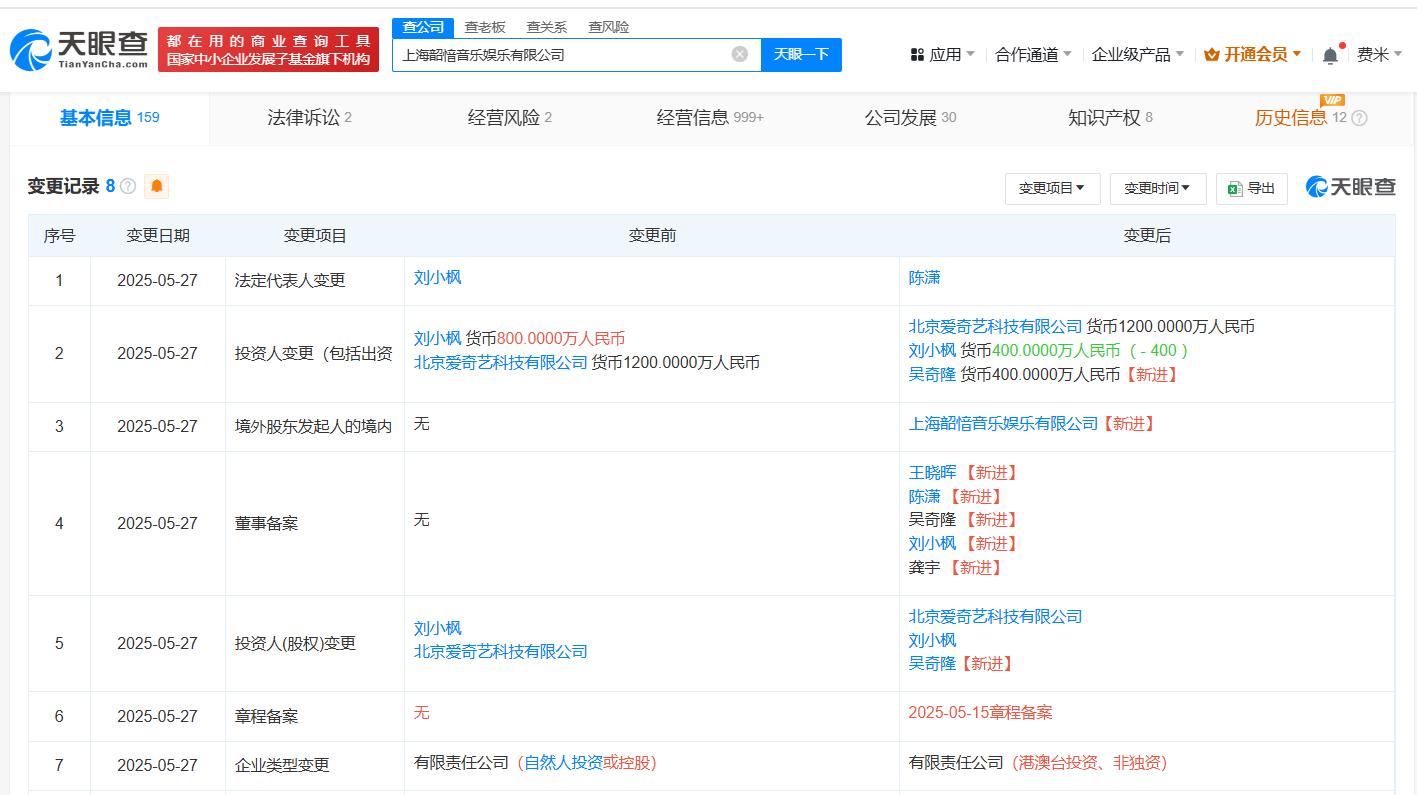1417x795 pixels.
Task: Open the 变更时间 filter dropdown
Action: (1158, 188)
